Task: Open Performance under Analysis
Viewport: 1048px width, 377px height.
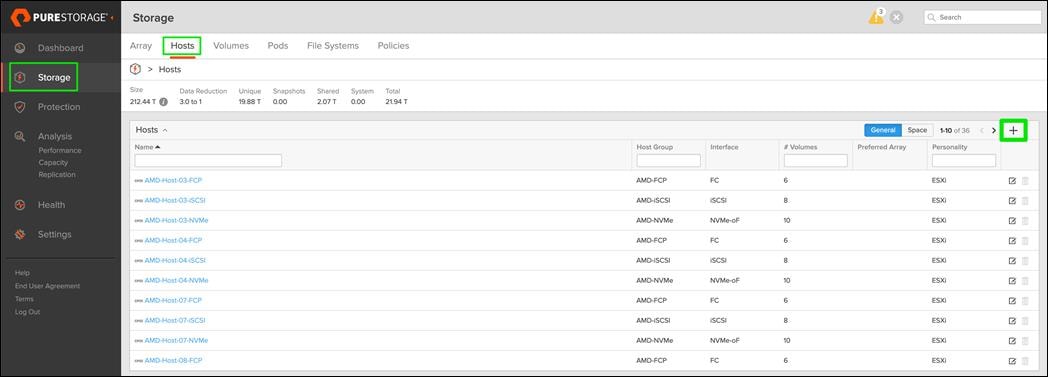Action: (59, 151)
